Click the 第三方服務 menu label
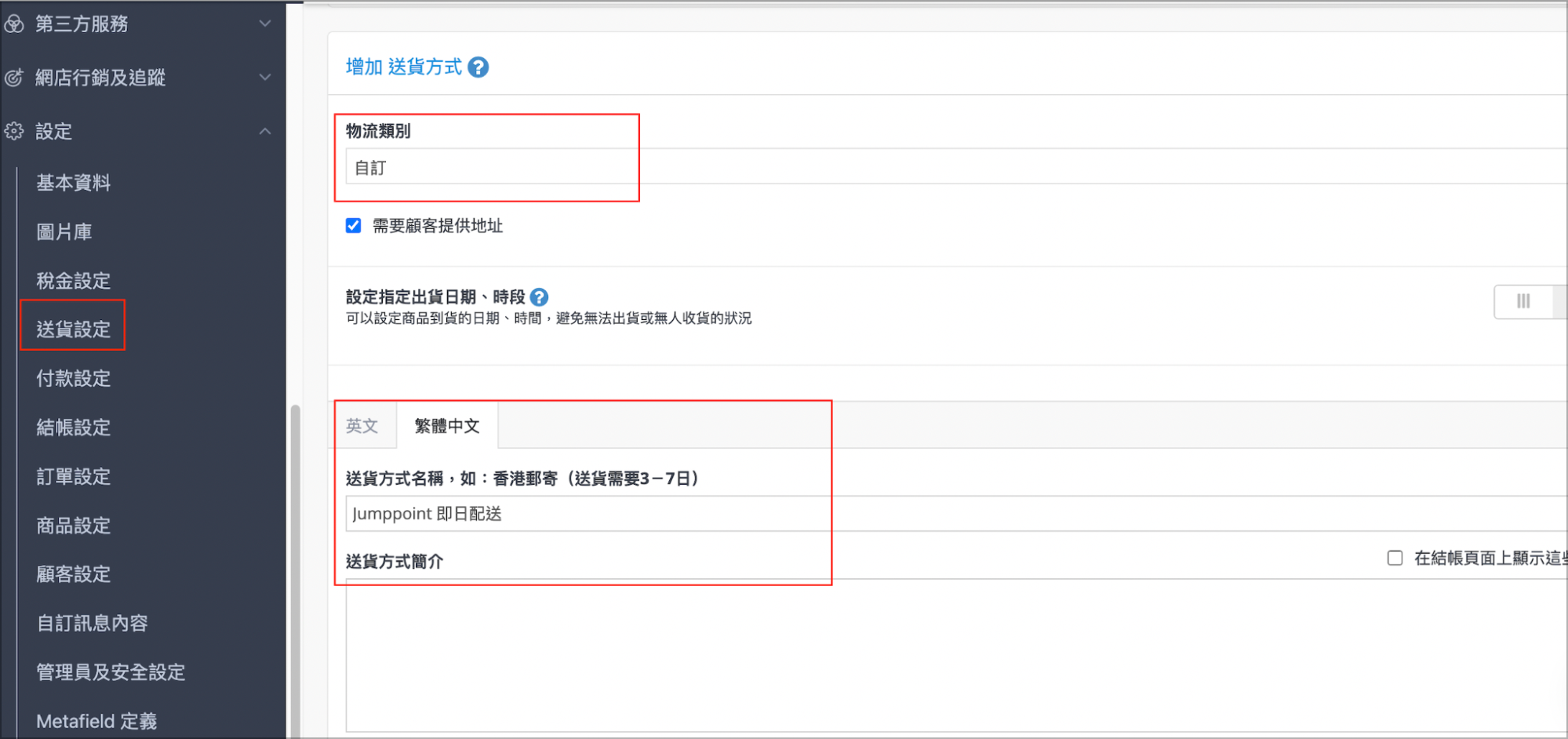Image resolution: width=1568 pixels, height=739 pixels. [x=82, y=24]
